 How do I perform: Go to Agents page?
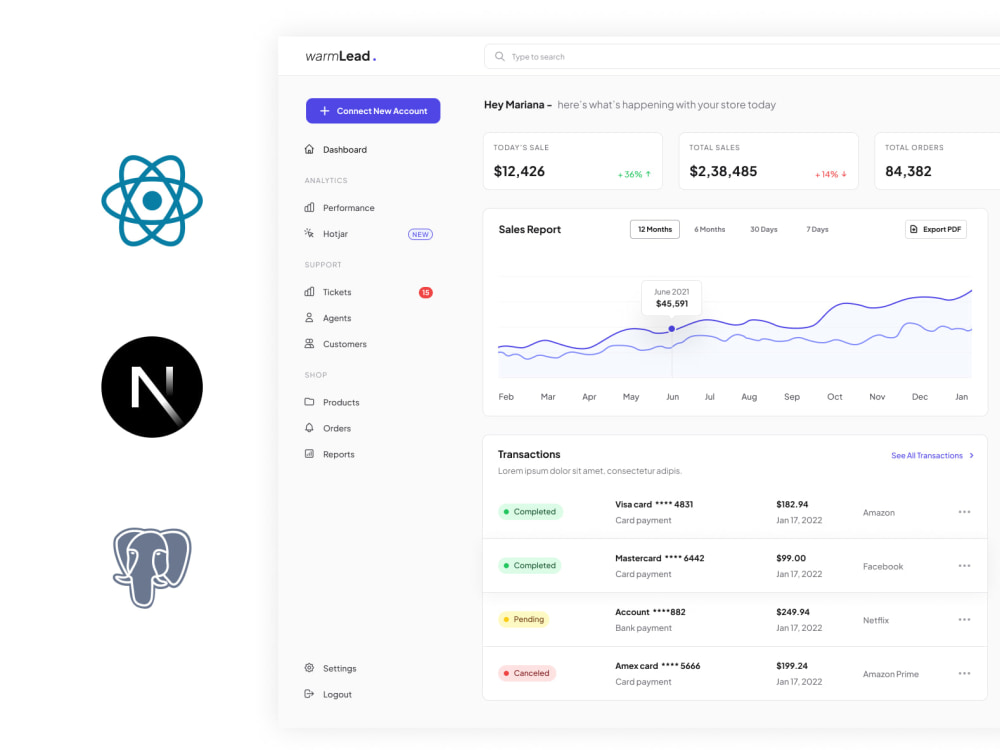tap(337, 318)
